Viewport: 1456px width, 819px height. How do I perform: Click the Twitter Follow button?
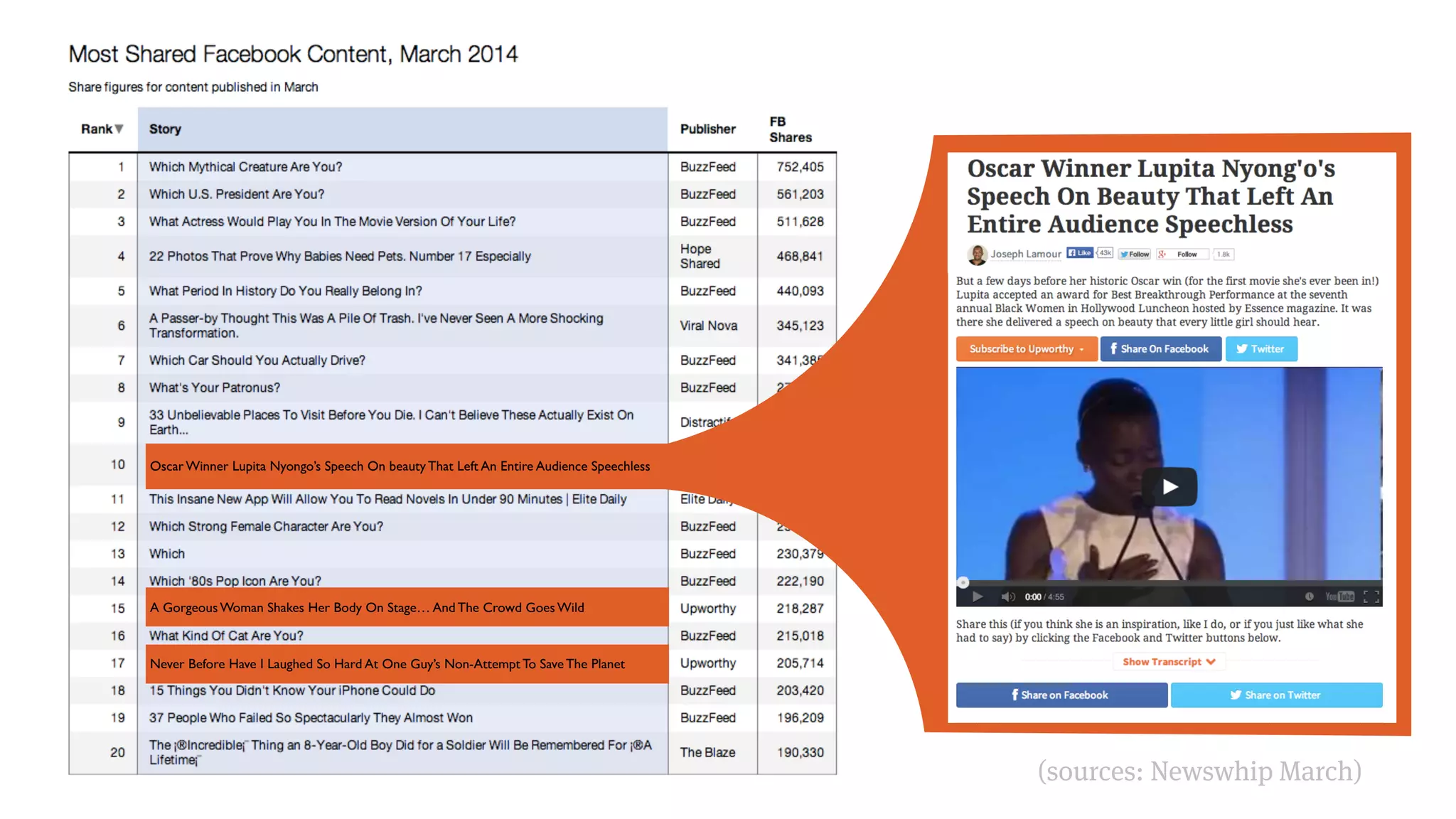[1135, 254]
